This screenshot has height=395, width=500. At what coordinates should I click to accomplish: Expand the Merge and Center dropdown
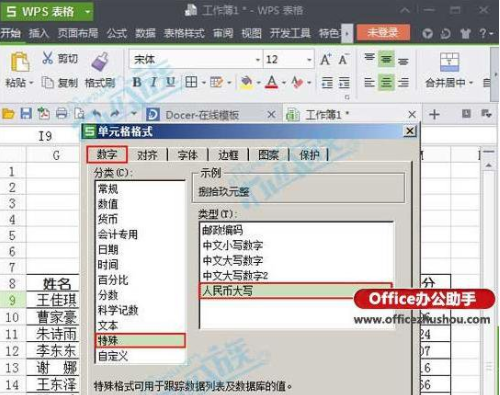point(471,83)
